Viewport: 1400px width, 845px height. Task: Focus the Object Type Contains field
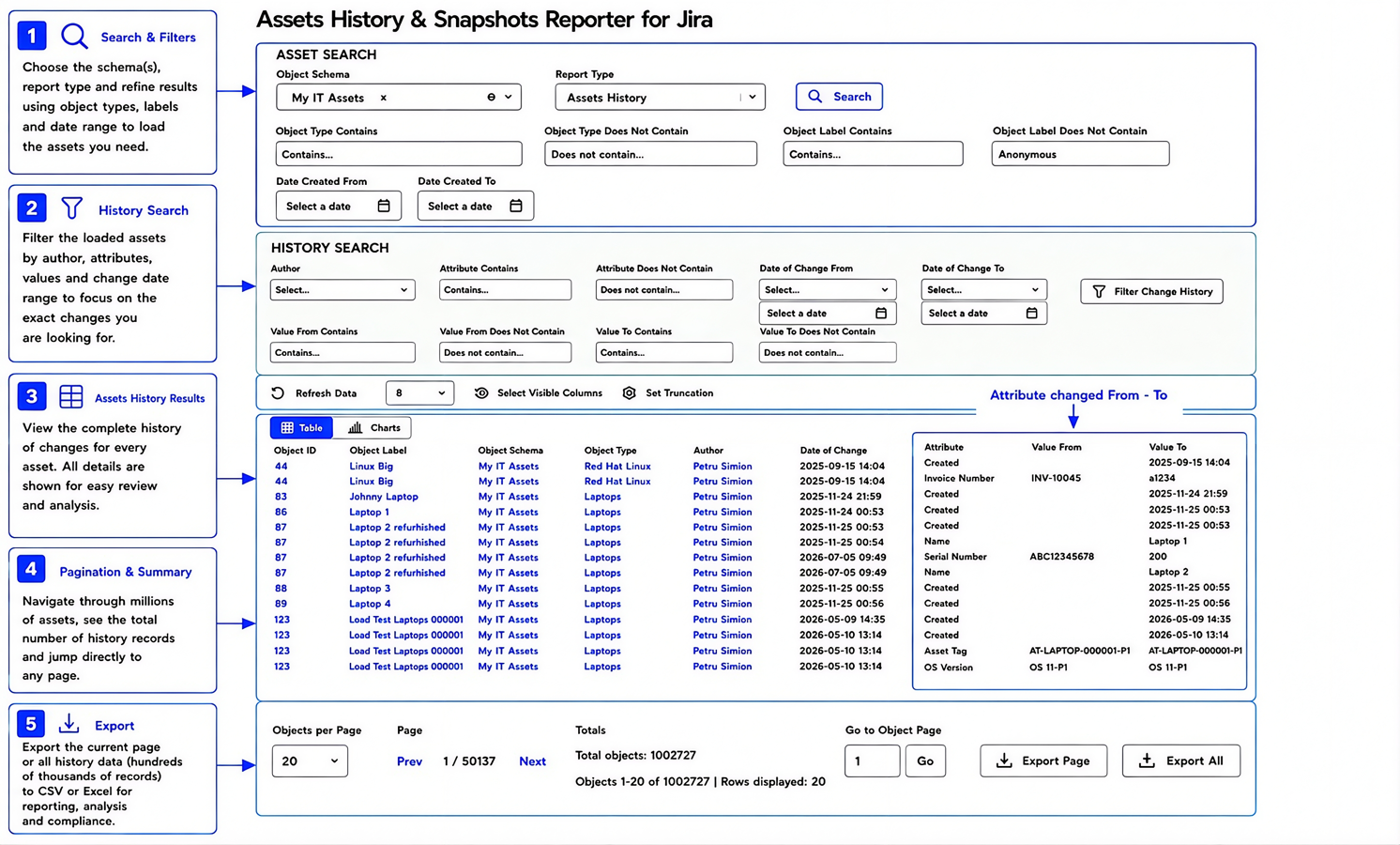click(399, 154)
